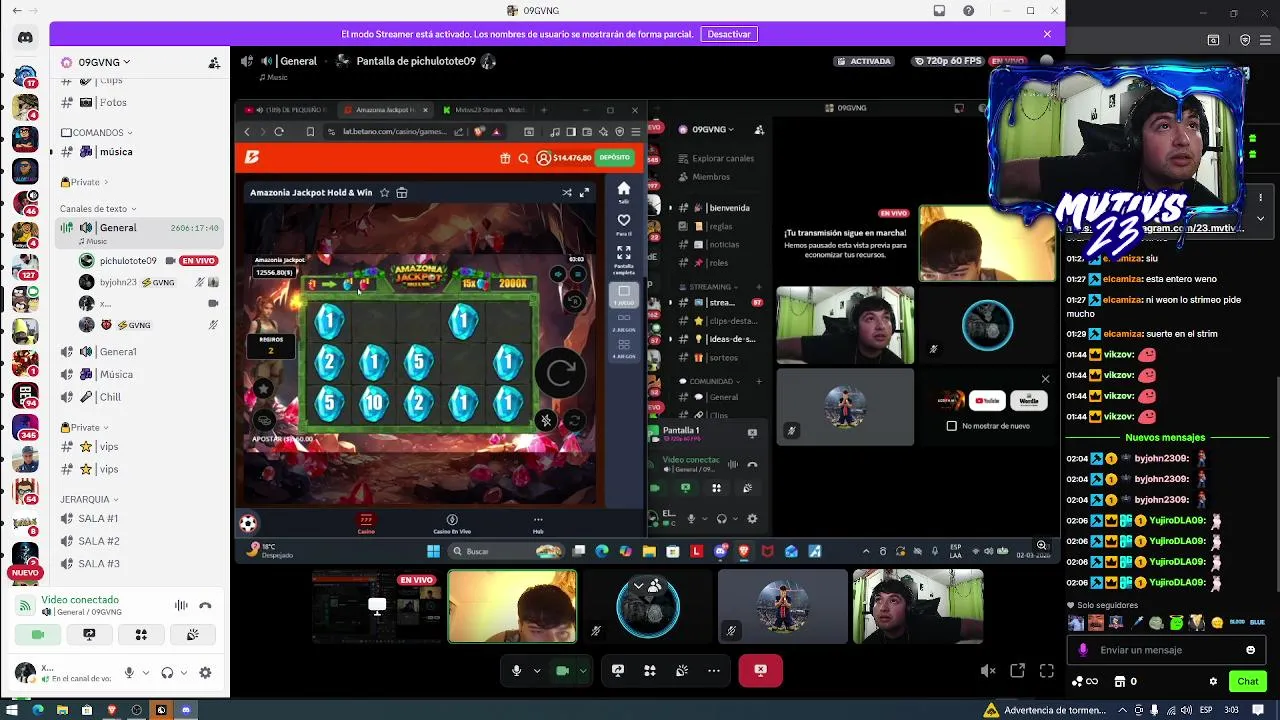The height and width of the screenshot is (720, 1280).
Task: Open more options ellipsis in the call bar
Action: pos(713,671)
